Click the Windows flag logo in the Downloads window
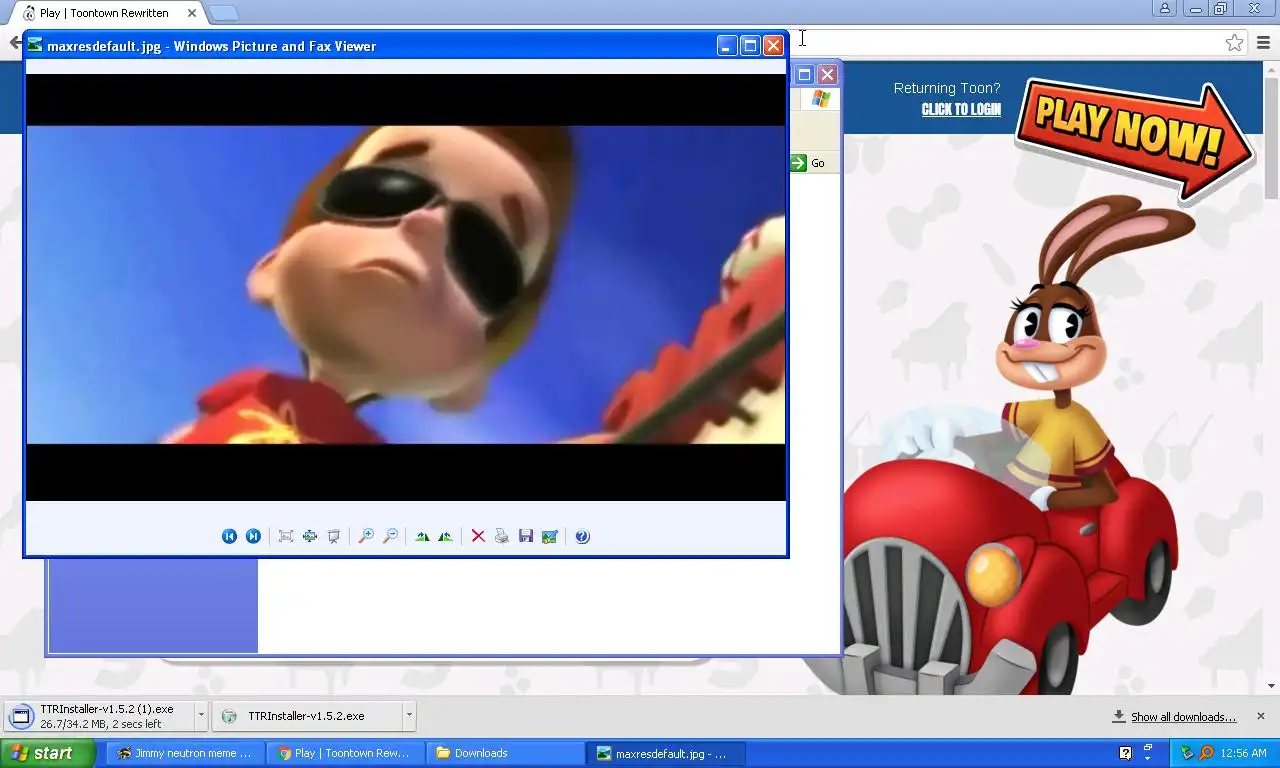 click(821, 99)
